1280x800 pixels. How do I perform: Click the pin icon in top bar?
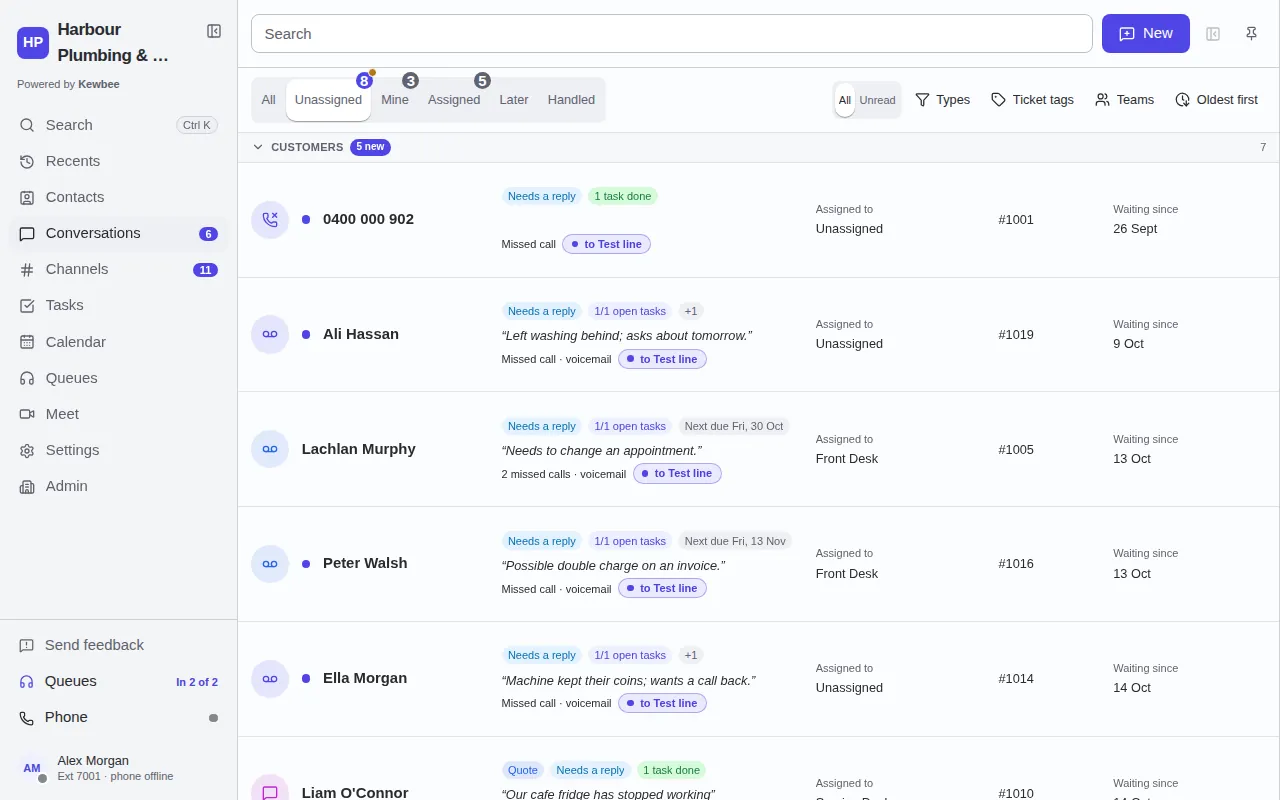1251,34
